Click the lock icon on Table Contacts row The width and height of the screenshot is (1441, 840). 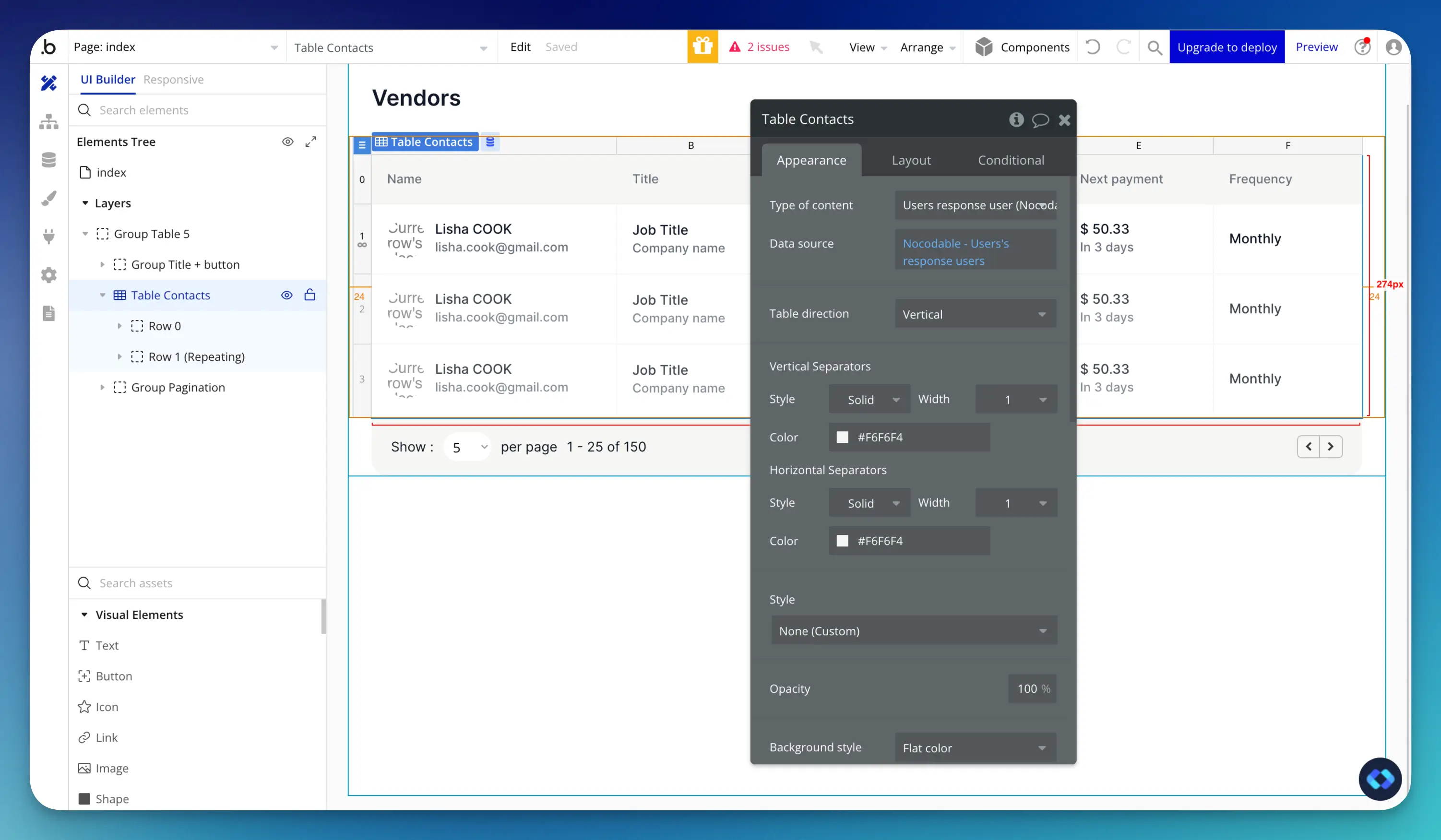pyautogui.click(x=310, y=295)
